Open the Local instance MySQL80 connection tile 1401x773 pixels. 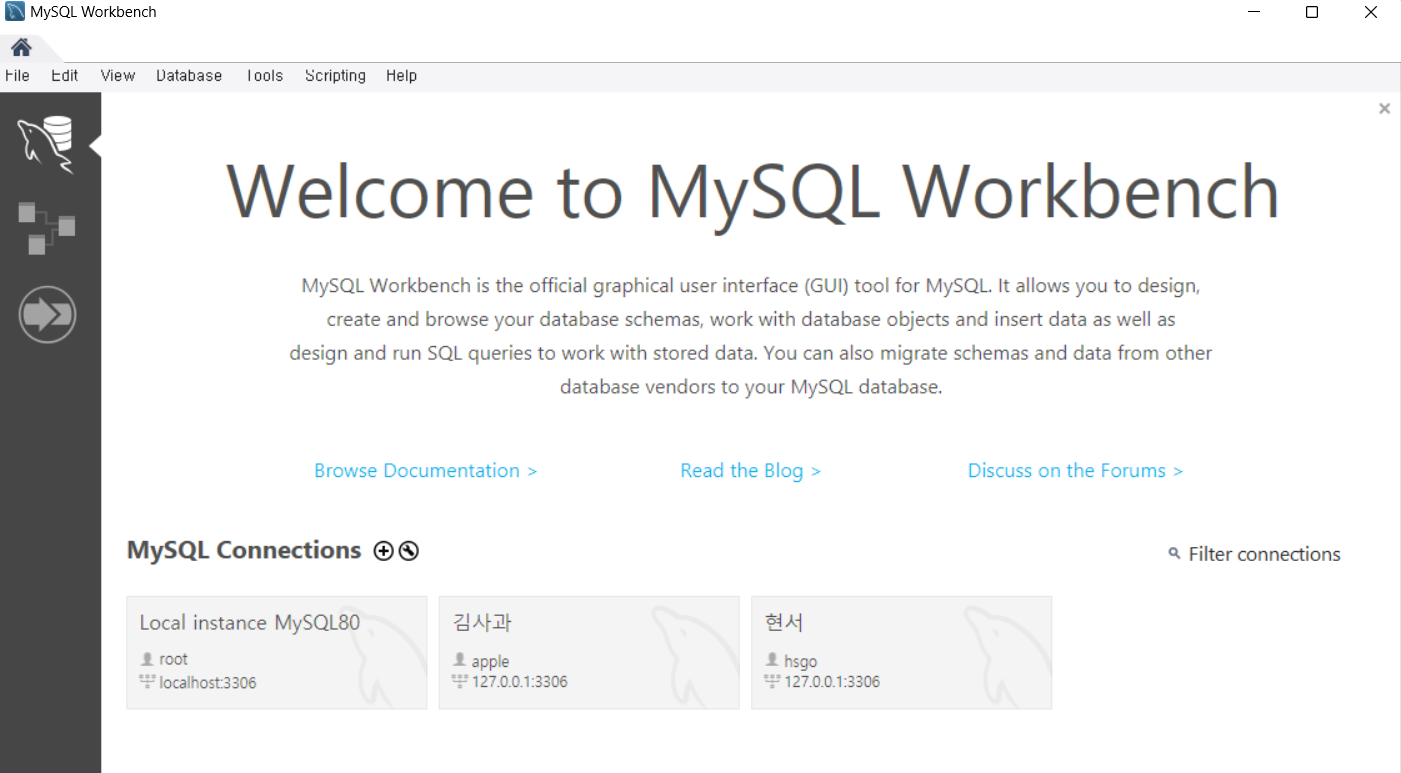coord(277,653)
